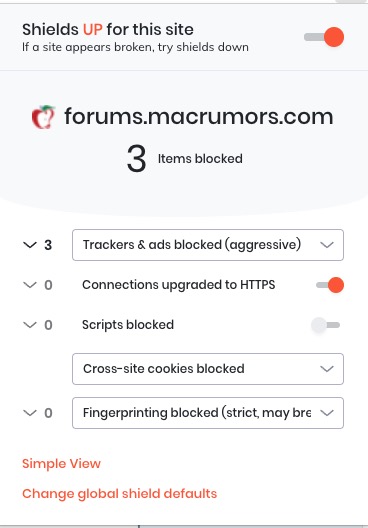Click the Scripts blocked label
This screenshot has width=368, height=528.
[x=128, y=325]
